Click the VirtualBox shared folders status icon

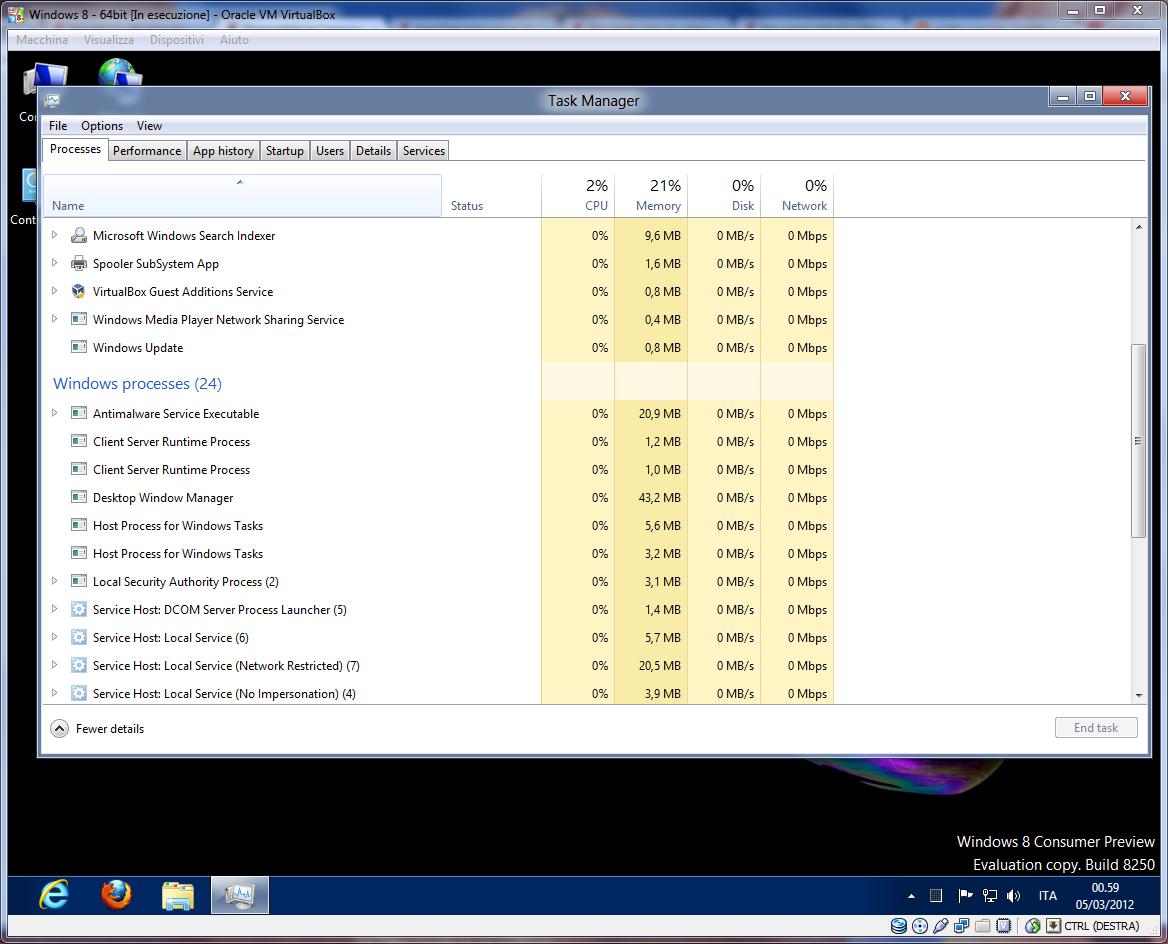coord(983,926)
